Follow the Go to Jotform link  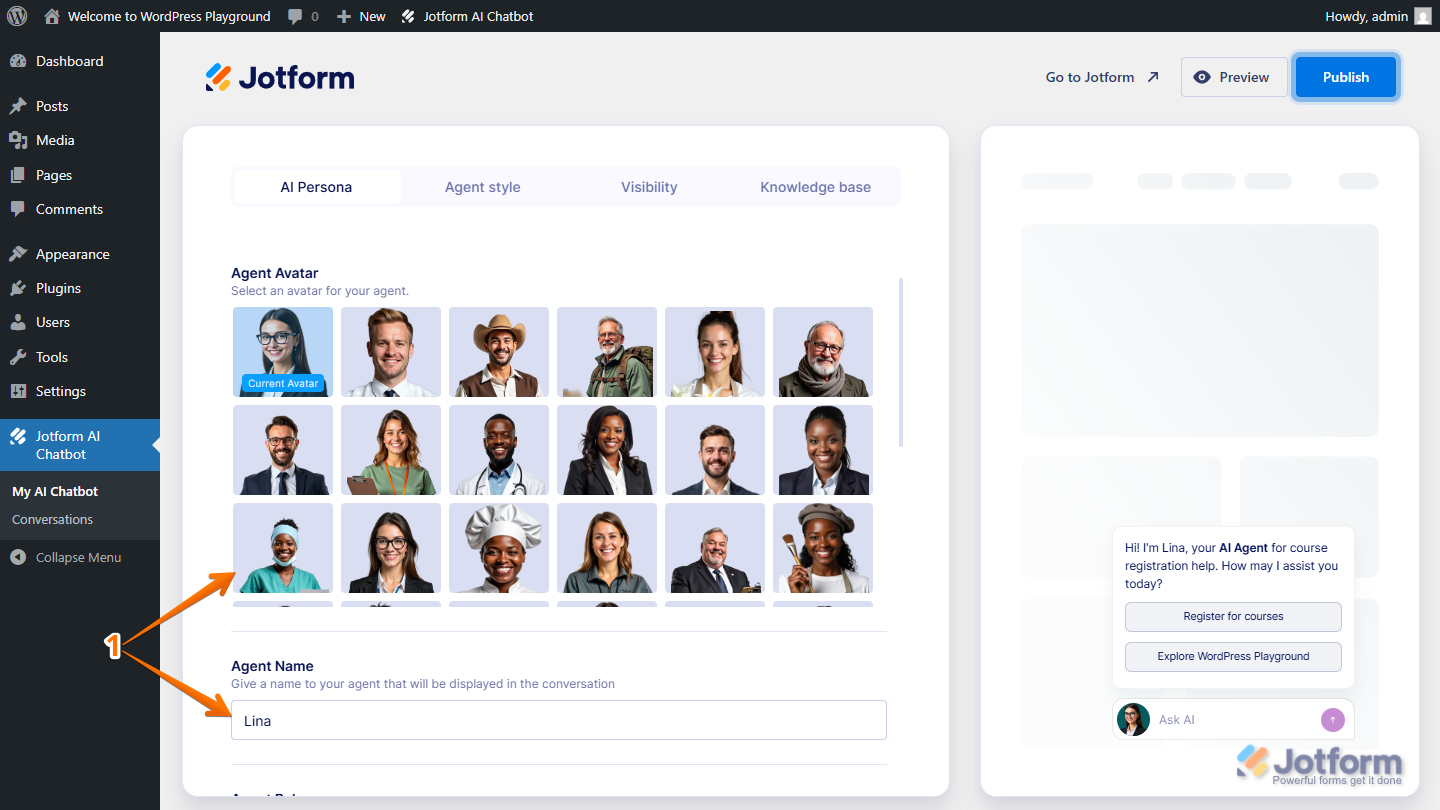pyautogui.click(x=1102, y=77)
